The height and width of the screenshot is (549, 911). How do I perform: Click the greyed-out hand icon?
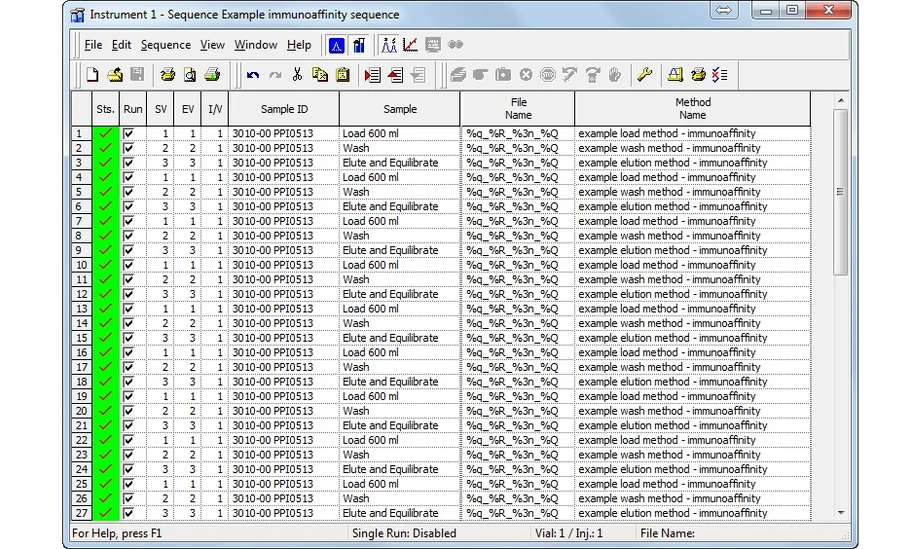[x=615, y=74]
